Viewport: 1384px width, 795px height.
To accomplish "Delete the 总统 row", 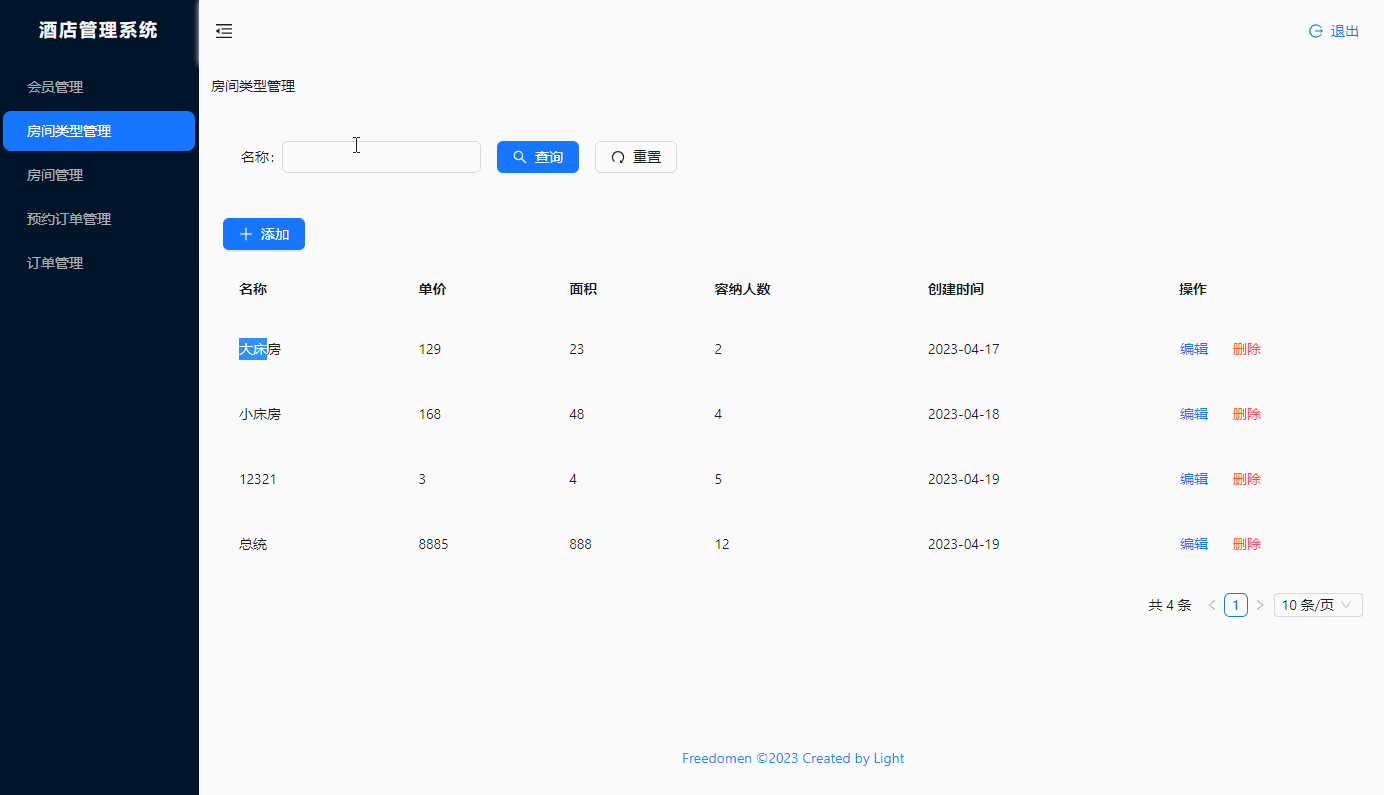I will coord(1247,544).
